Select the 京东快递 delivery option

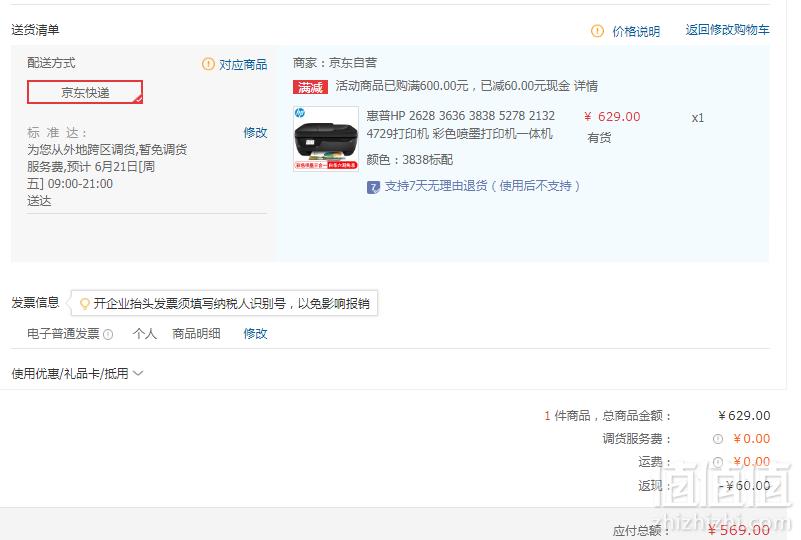[85, 92]
